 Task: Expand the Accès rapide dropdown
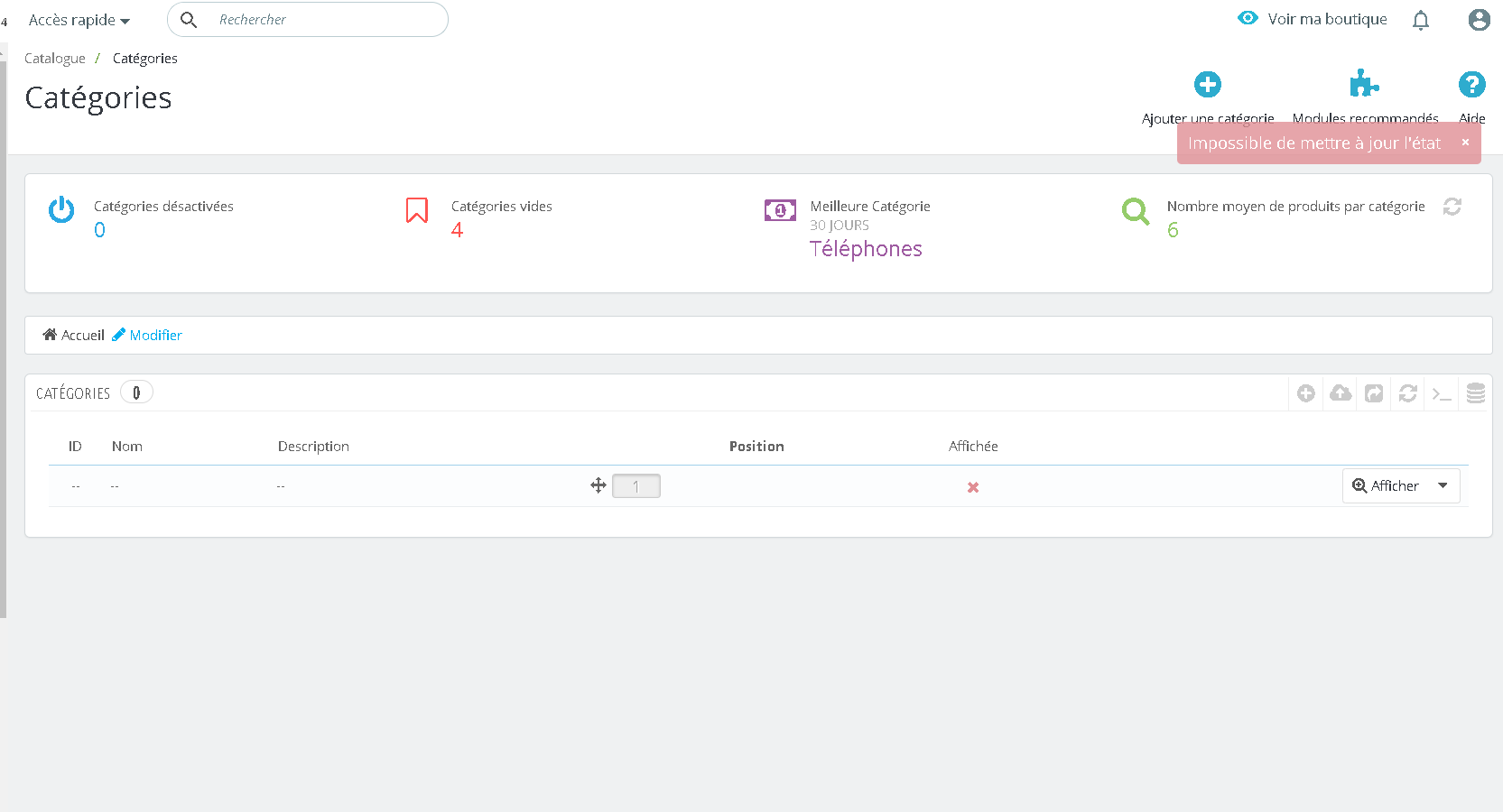[x=79, y=20]
